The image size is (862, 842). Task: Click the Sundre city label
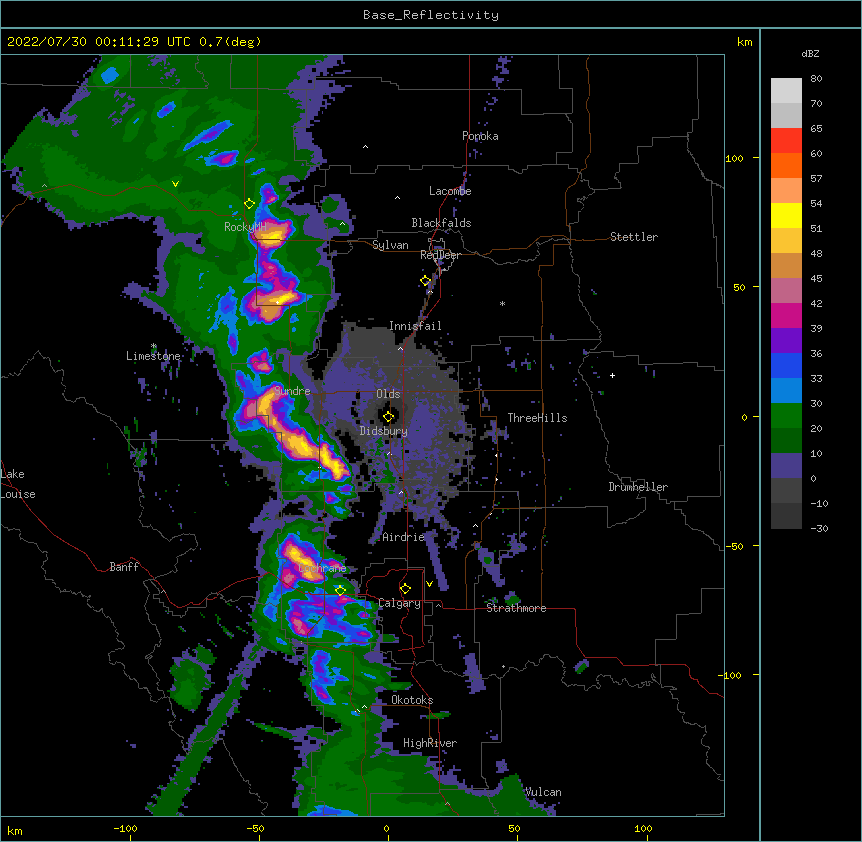292,391
